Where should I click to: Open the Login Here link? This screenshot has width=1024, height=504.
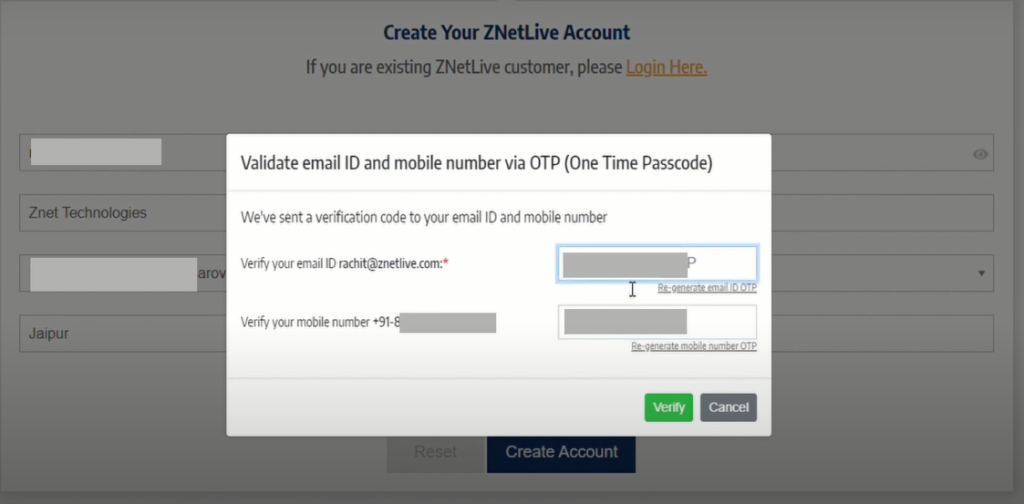click(x=666, y=67)
